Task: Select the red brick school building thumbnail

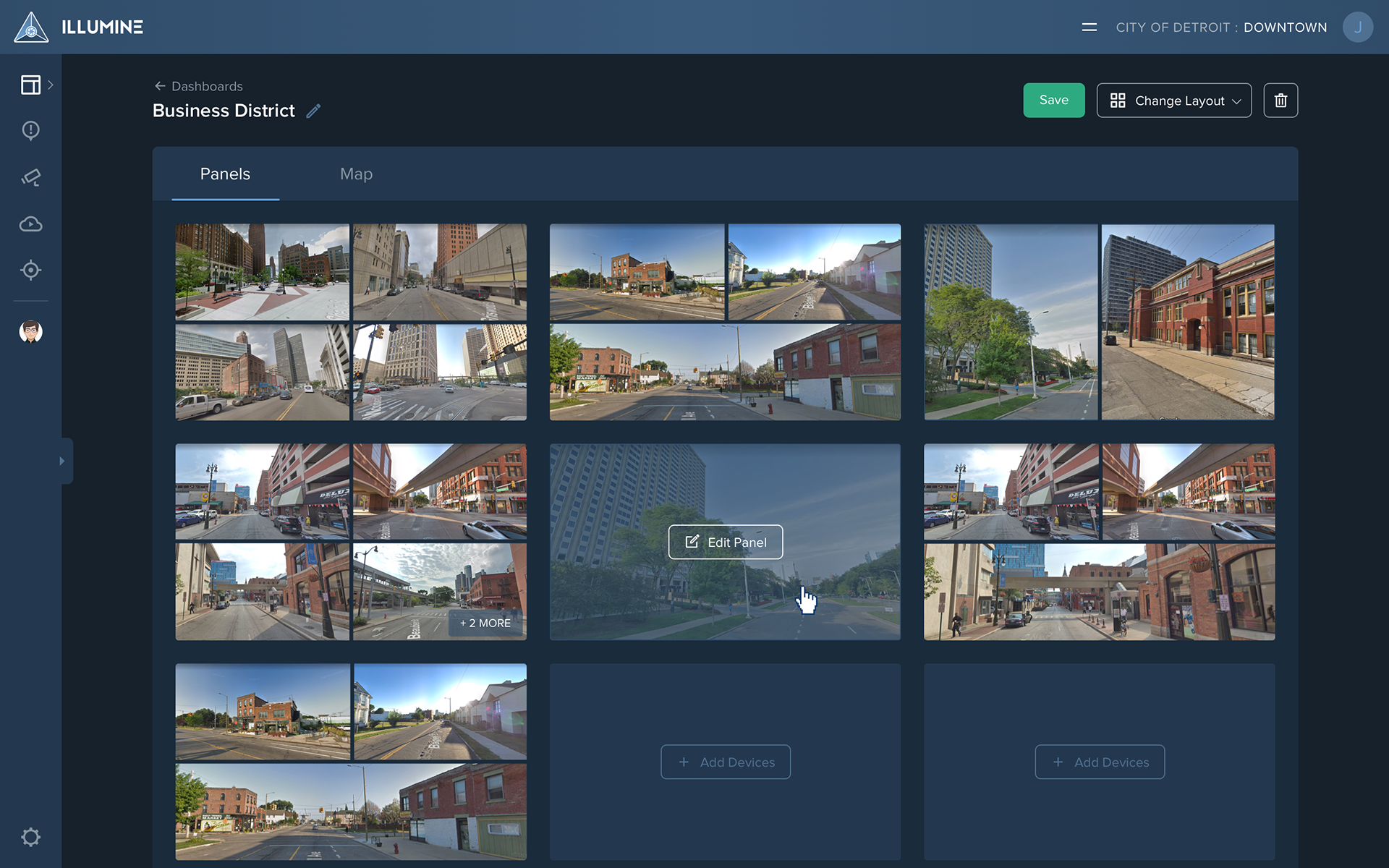Action: click(1188, 322)
